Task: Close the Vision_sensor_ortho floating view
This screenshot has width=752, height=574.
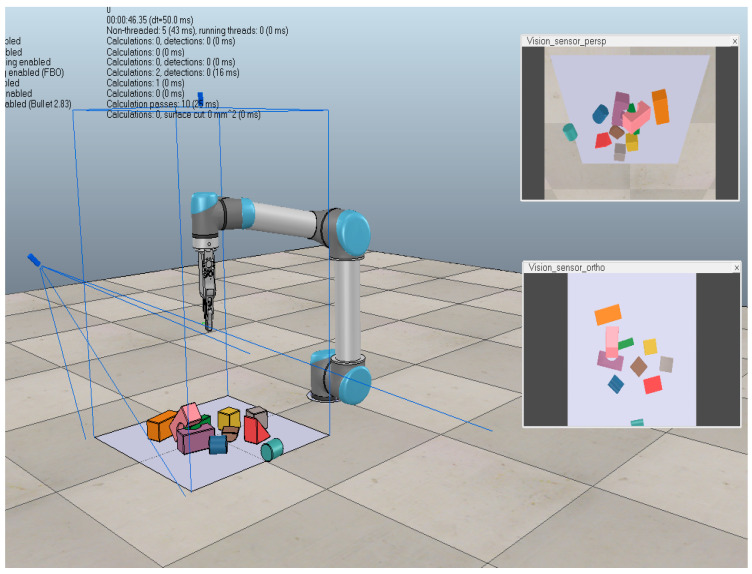Action: pos(736,268)
